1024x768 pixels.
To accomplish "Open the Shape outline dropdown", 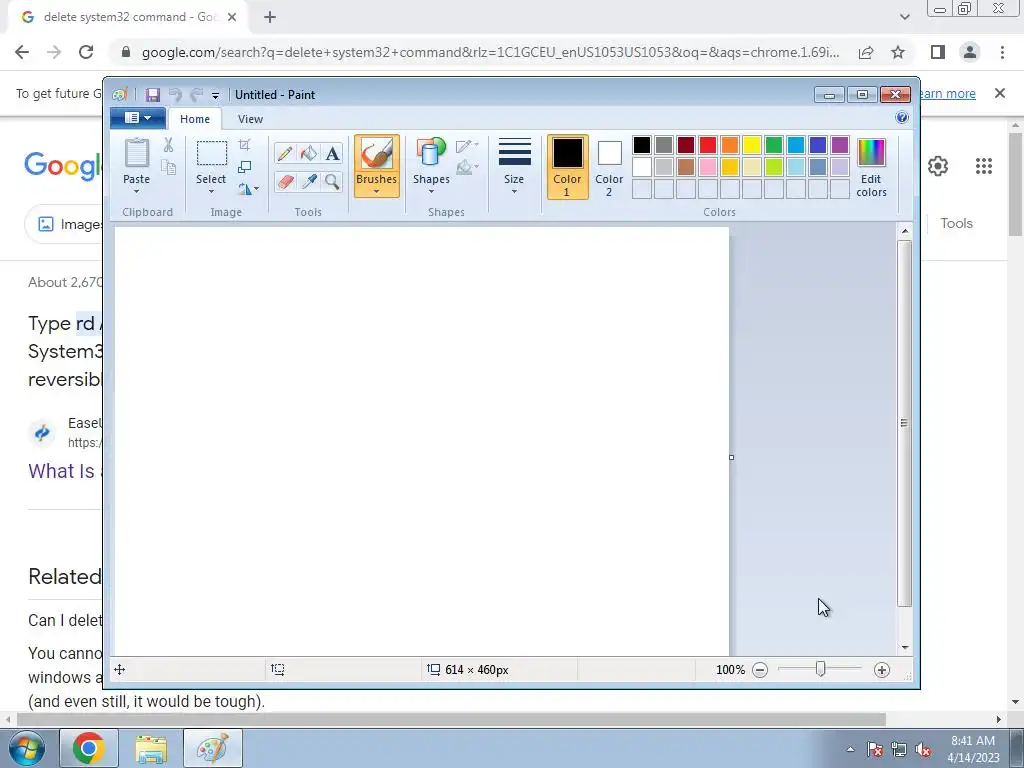I will (468, 146).
